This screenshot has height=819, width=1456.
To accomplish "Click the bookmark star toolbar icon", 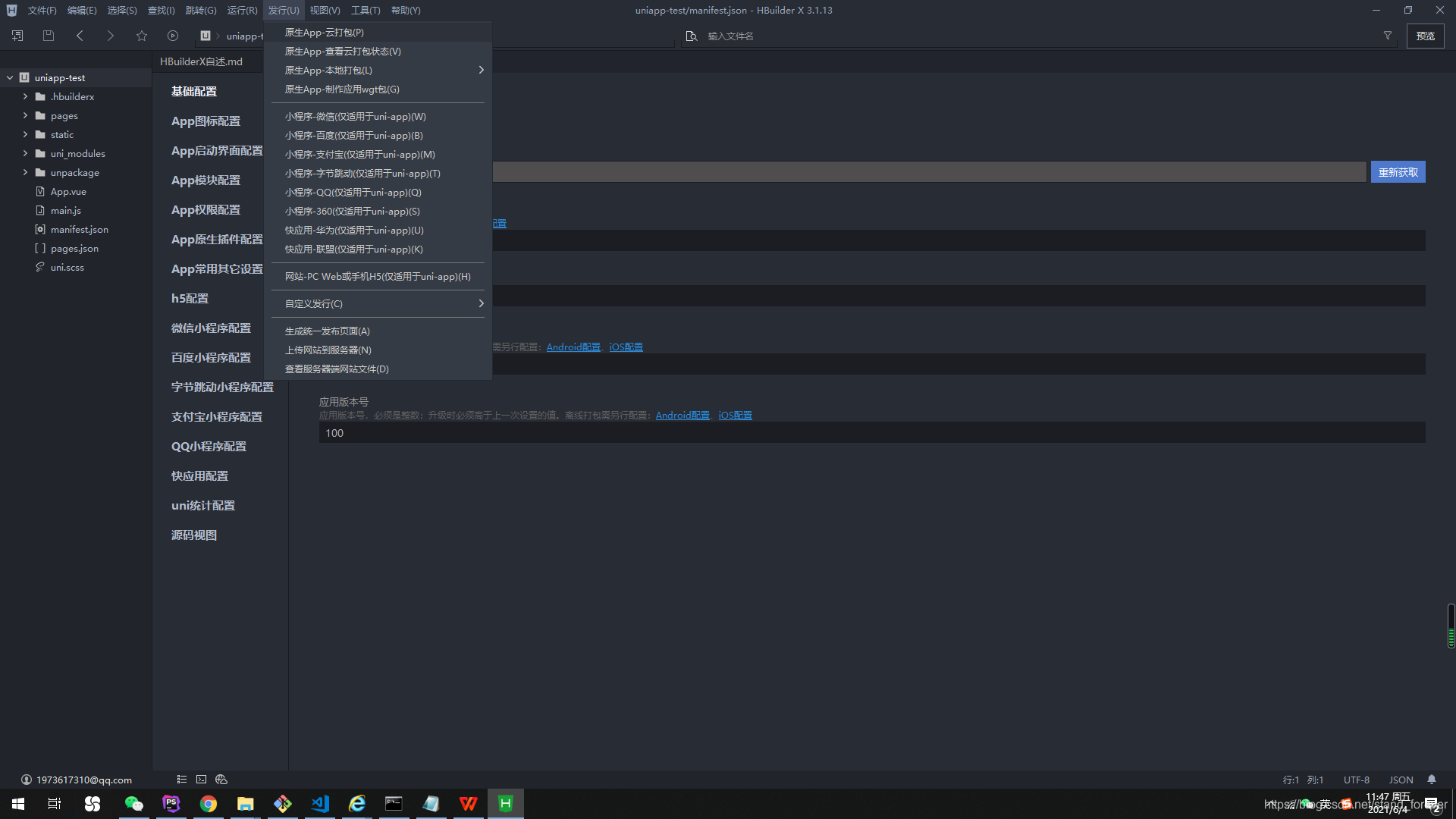I will 142,36.
